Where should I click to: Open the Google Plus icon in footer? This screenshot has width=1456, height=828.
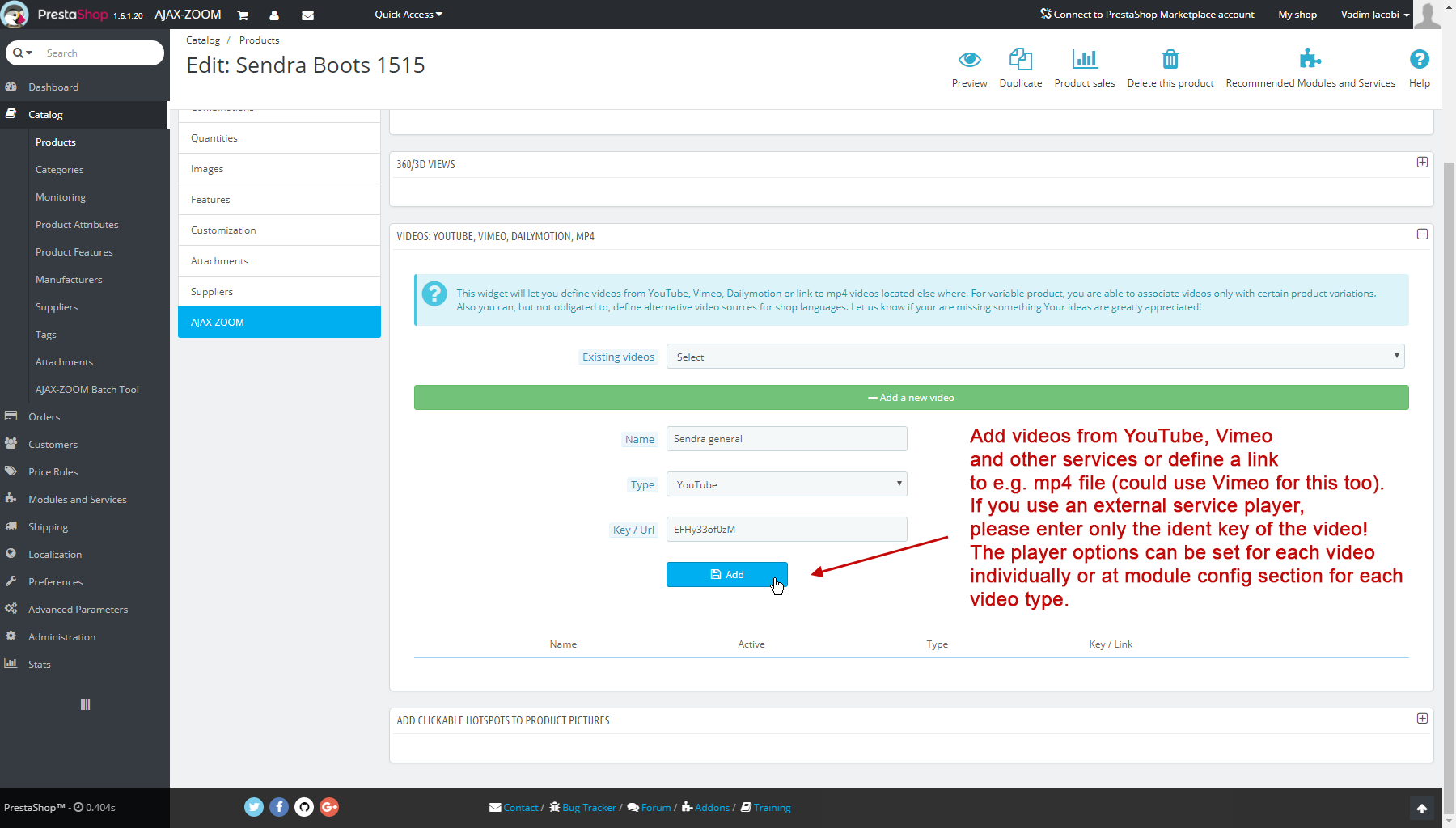coord(329,807)
